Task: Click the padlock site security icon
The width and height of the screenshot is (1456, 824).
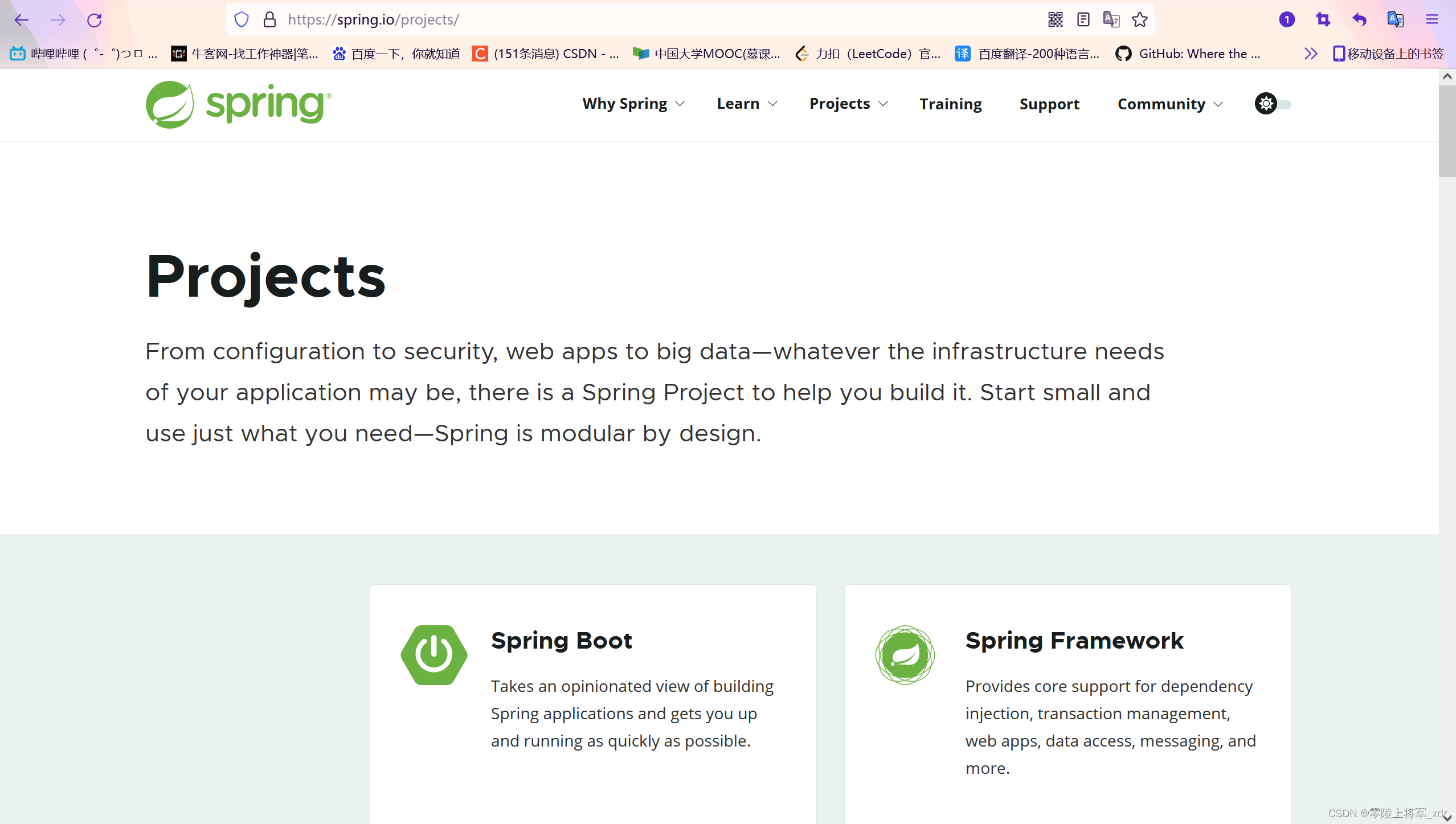Action: click(269, 20)
